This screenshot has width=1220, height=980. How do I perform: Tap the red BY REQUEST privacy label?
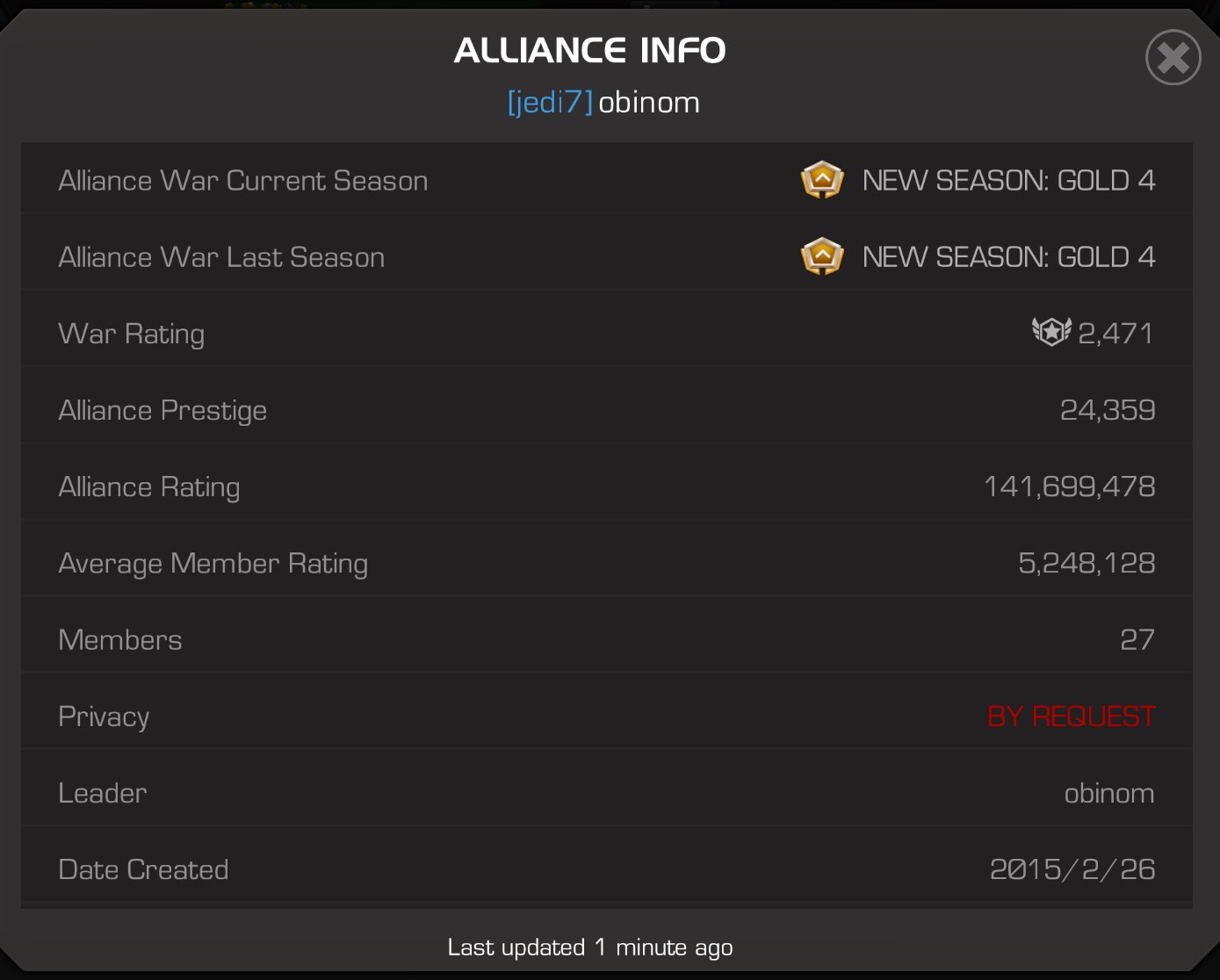1072,716
